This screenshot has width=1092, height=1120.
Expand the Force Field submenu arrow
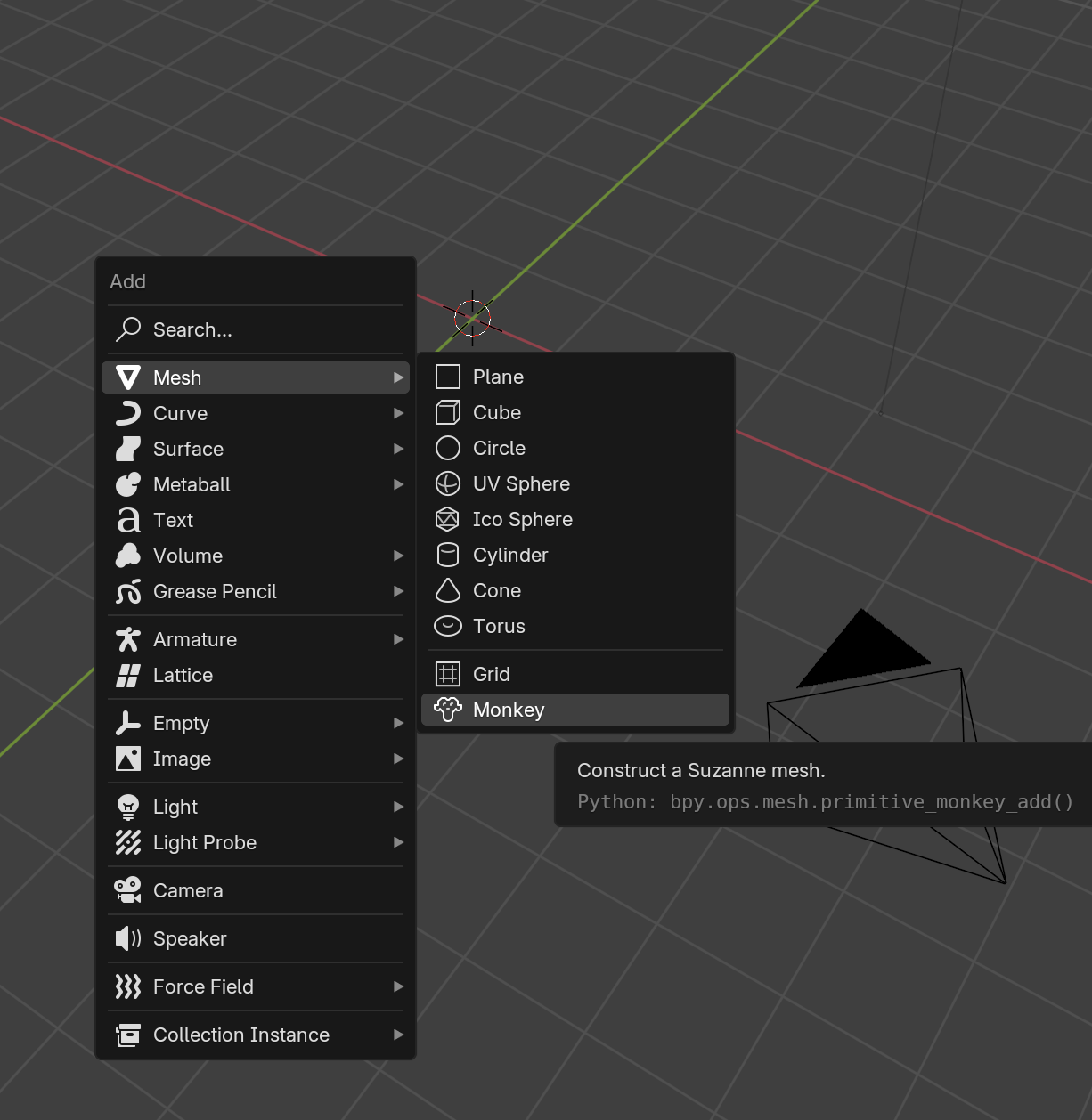click(398, 986)
